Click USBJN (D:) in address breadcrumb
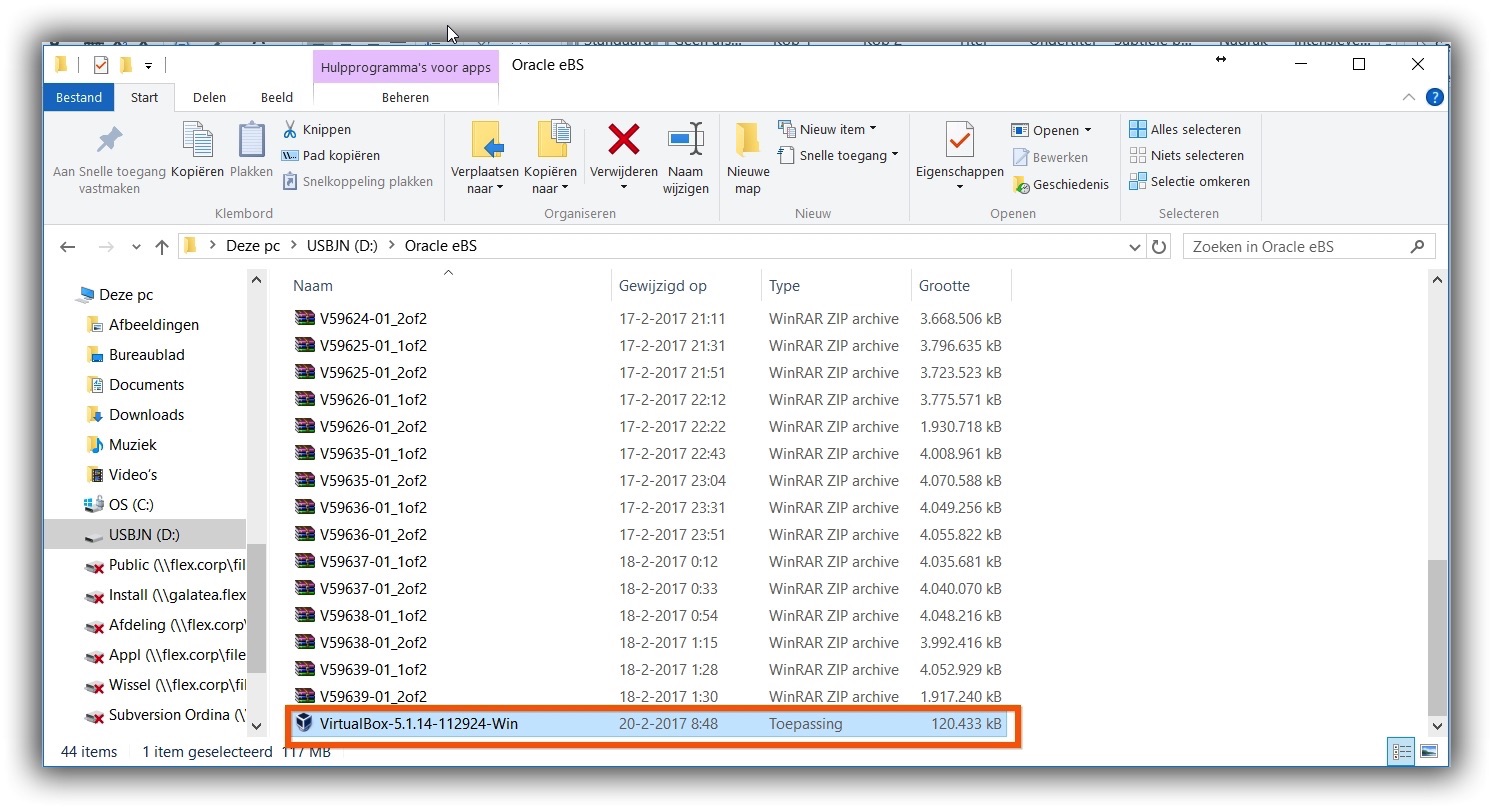This screenshot has height=809, width=1493. [343, 246]
